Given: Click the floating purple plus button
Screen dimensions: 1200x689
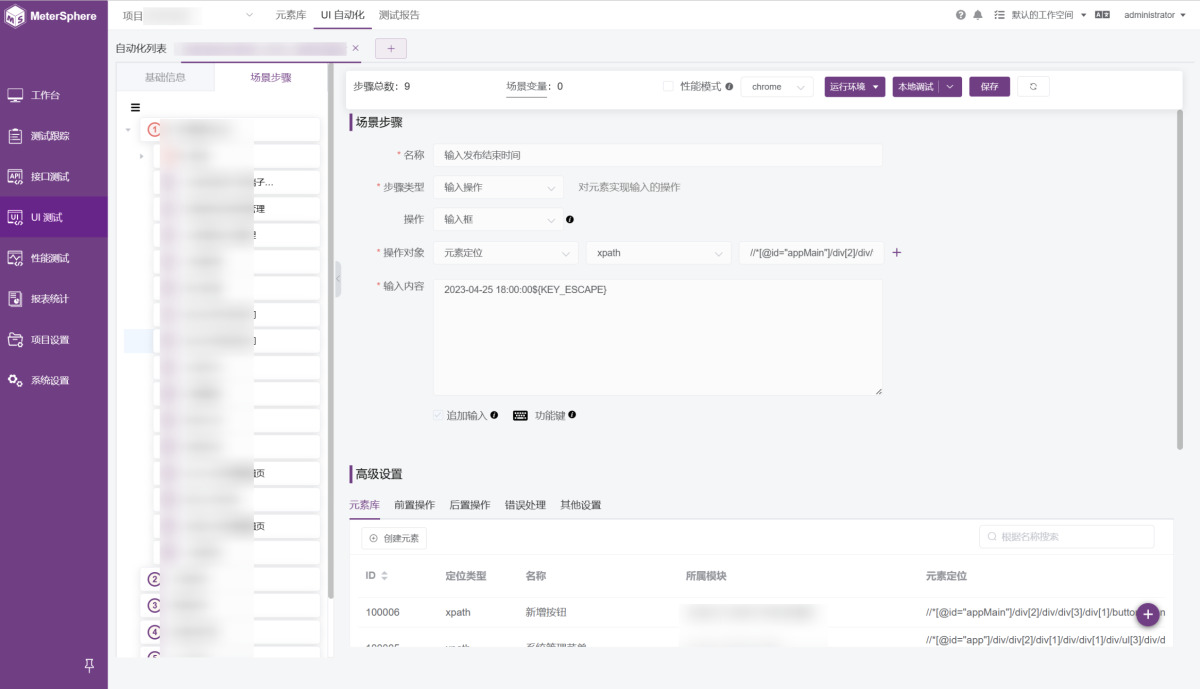Looking at the screenshot, I should click(x=1148, y=614).
